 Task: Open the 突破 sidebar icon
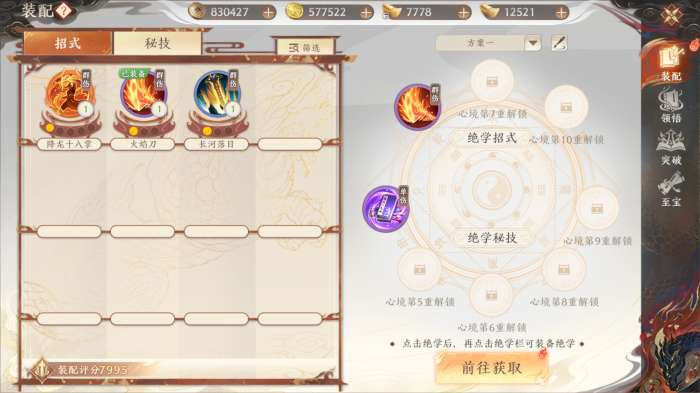point(671,148)
